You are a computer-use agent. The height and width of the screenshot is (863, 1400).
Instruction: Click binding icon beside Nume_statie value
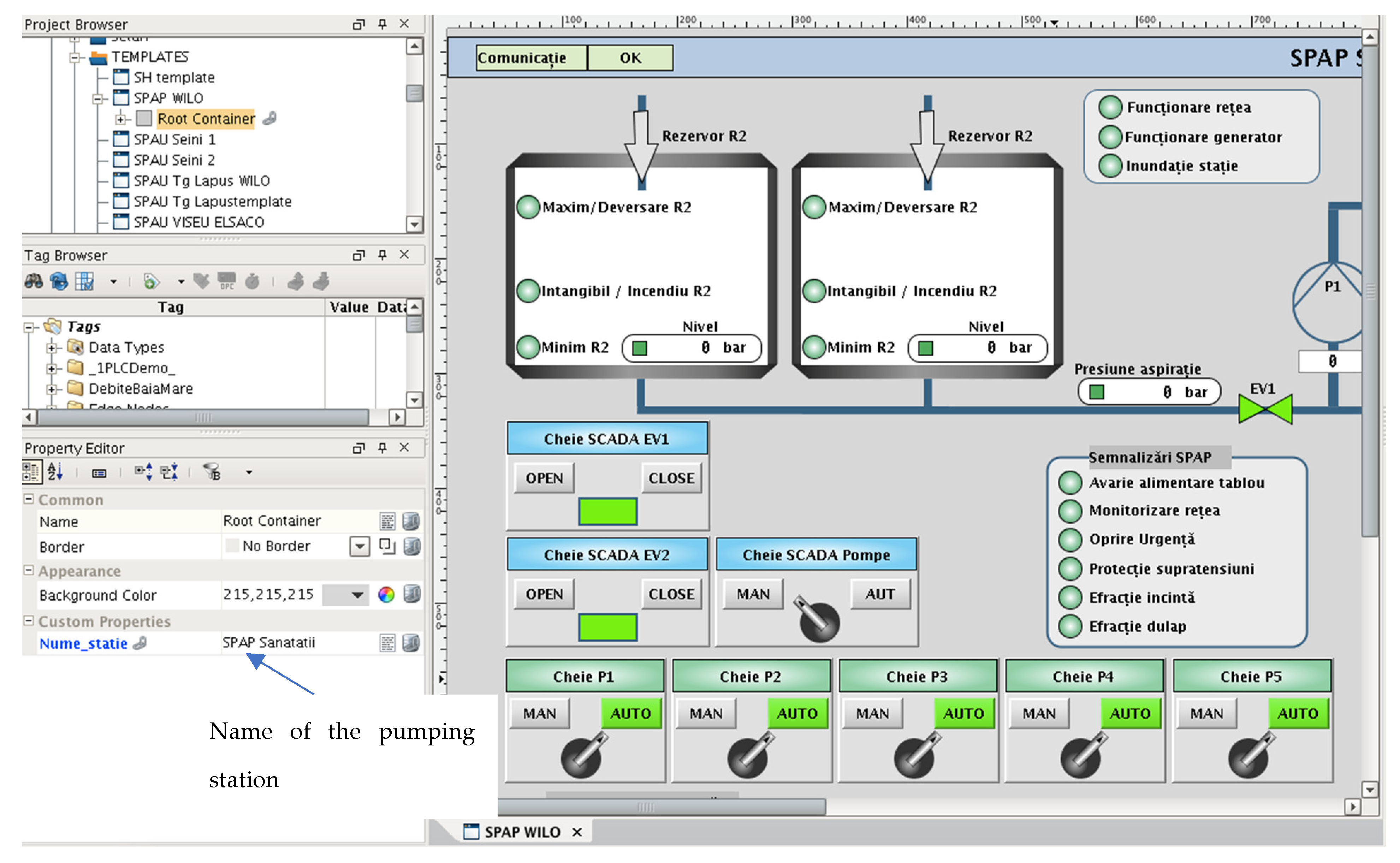pos(411,643)
